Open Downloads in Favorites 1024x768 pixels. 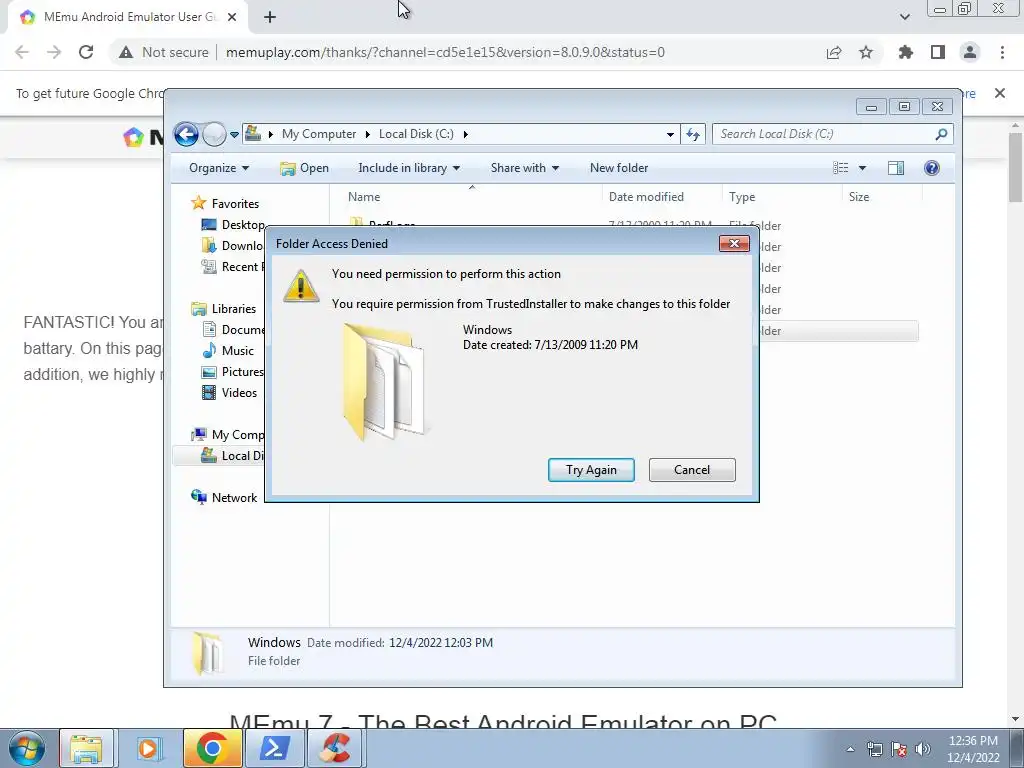(233, 246)
